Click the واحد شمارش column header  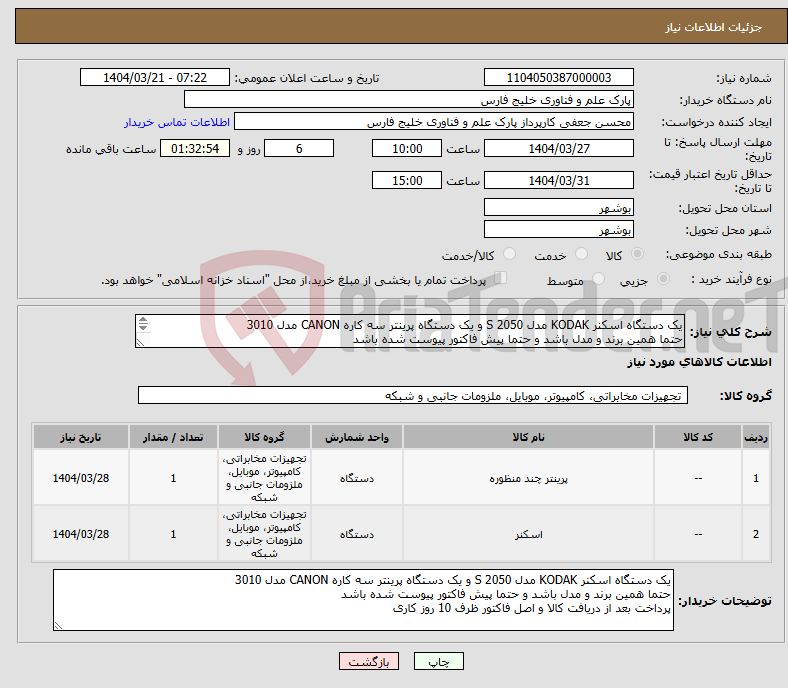357,437
